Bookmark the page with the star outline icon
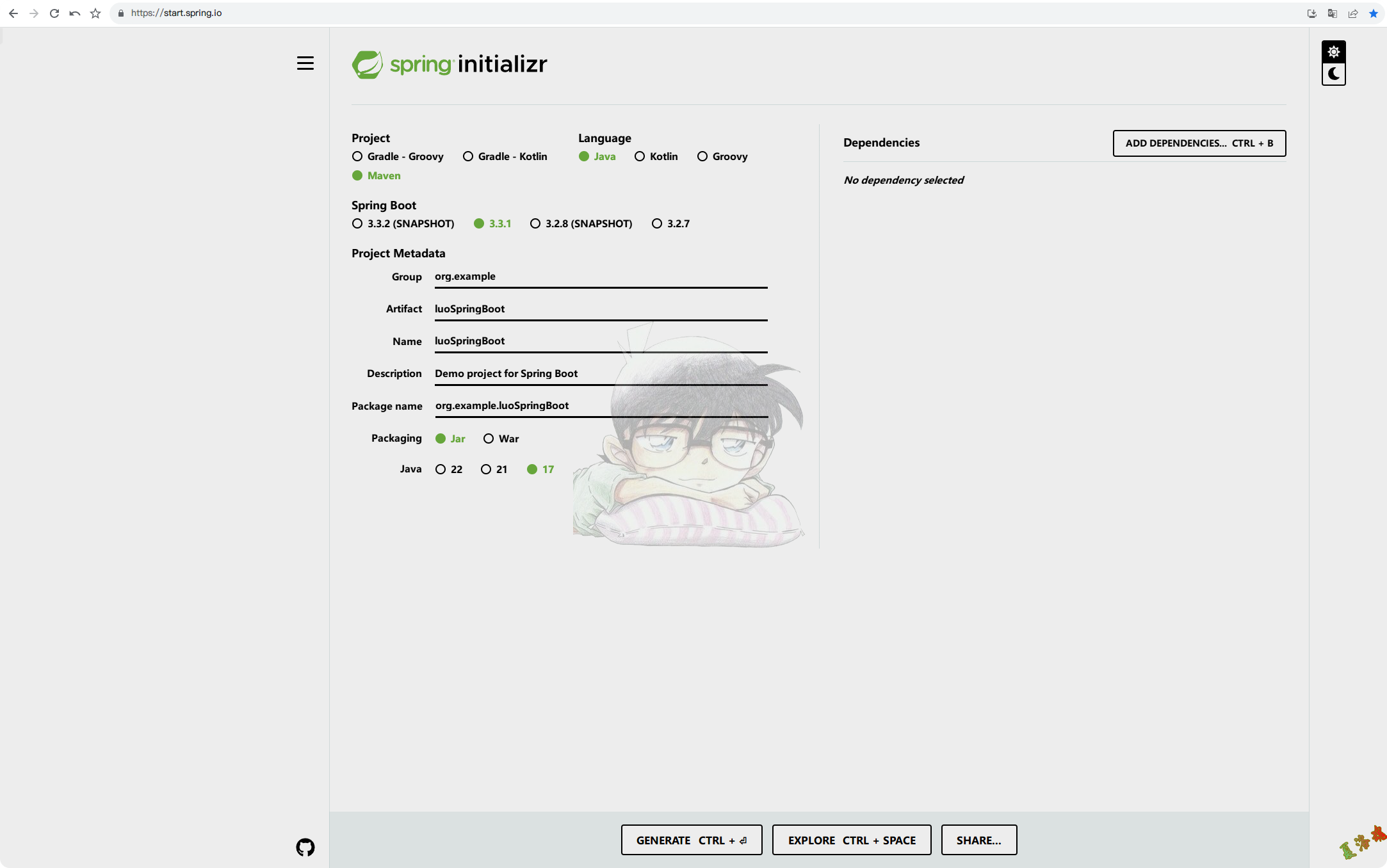 point(95,13)
